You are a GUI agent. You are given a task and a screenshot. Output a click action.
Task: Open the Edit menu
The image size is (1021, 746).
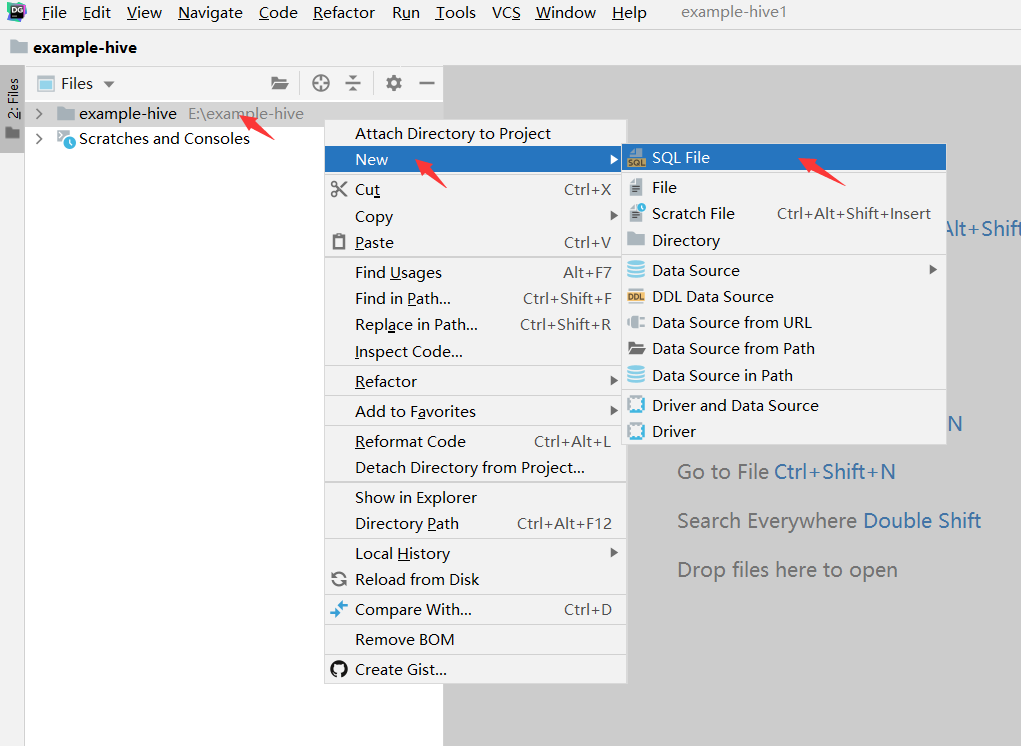(96, 12)
